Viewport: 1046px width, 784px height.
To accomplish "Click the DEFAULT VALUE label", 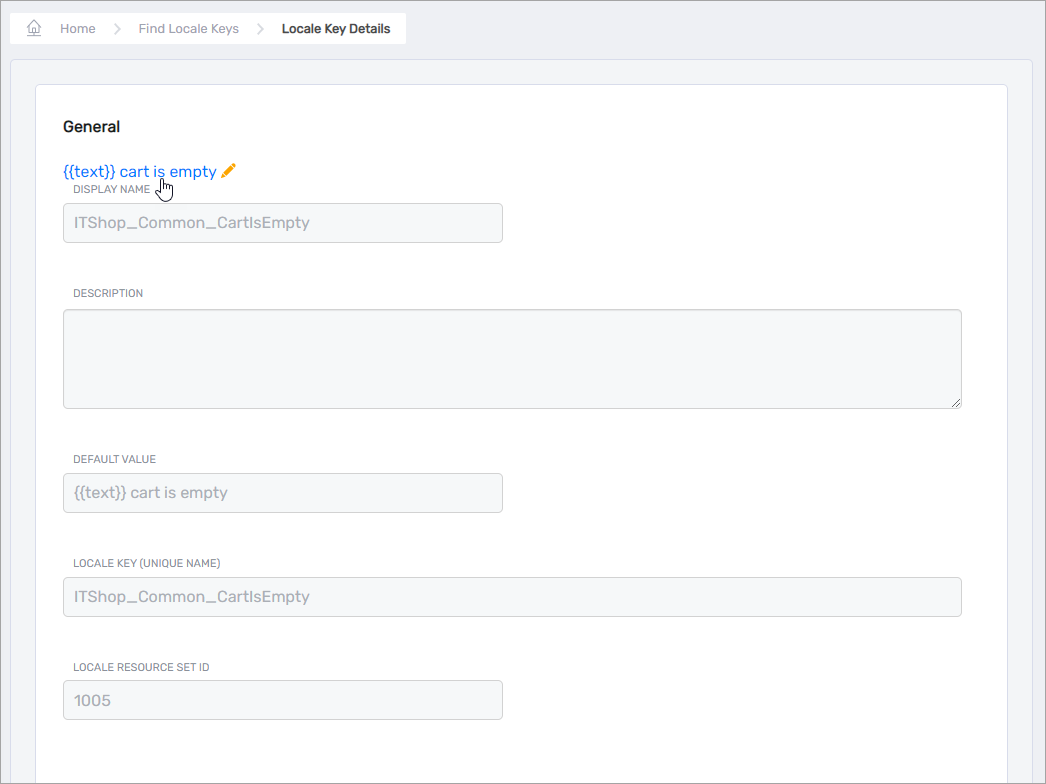I will tap(114, 460).
